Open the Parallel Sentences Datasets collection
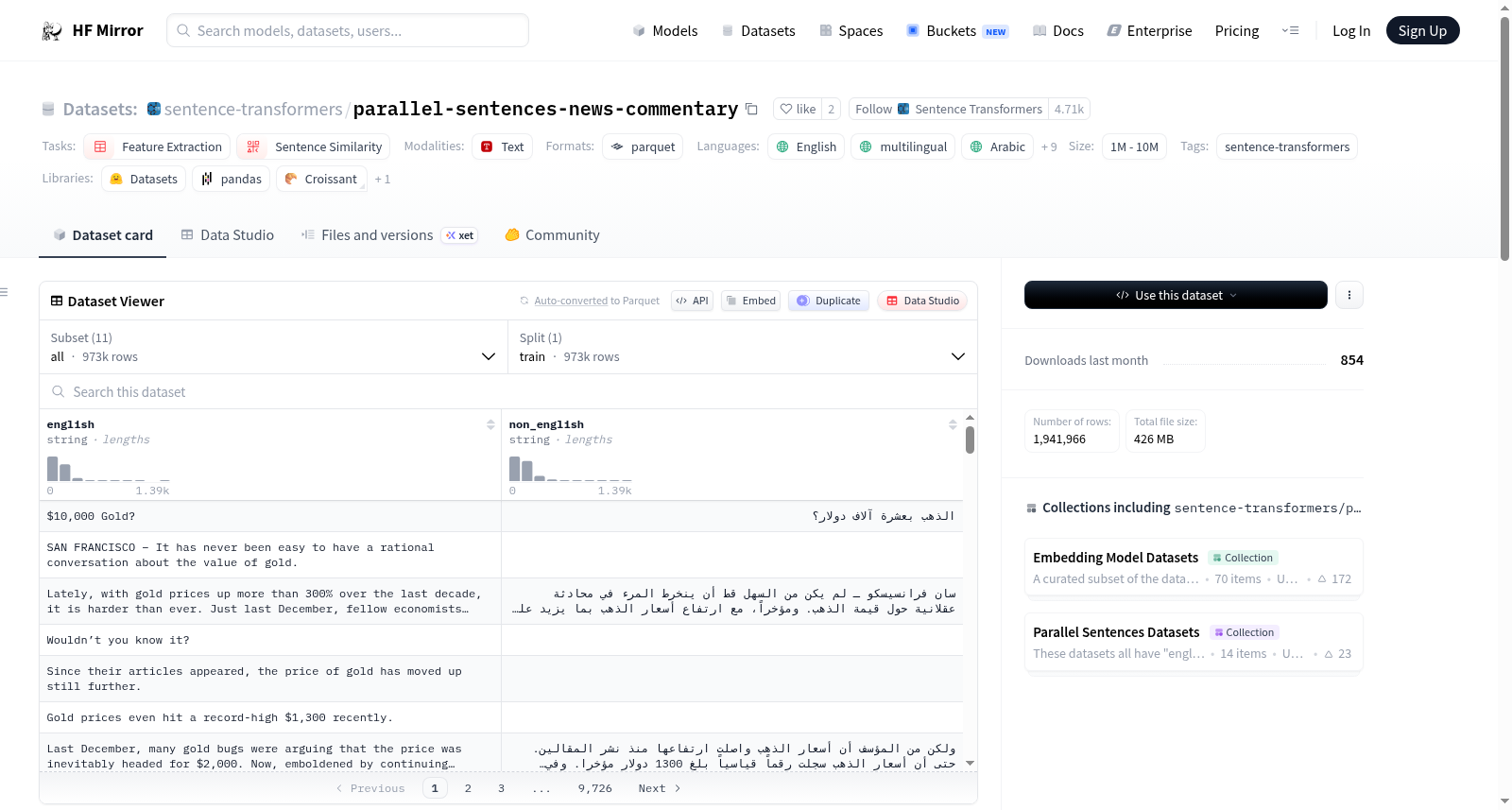Screen dimensions: 1512x810 (1194, 642)
